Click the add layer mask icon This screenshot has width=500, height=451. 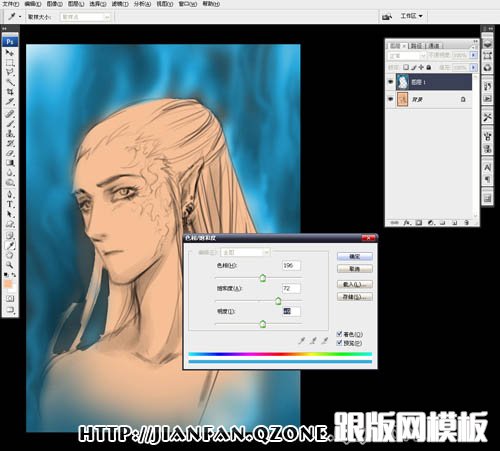pyautogui.click(x=419, y=222)
